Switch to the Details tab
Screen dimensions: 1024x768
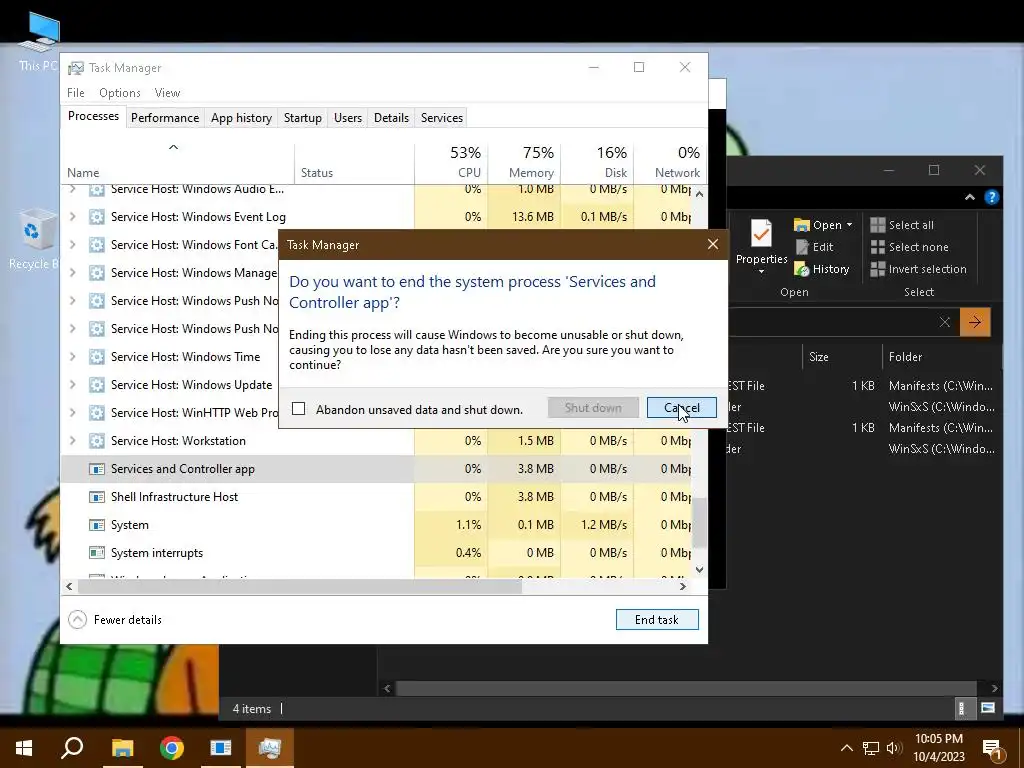click(x=391, y=118)
